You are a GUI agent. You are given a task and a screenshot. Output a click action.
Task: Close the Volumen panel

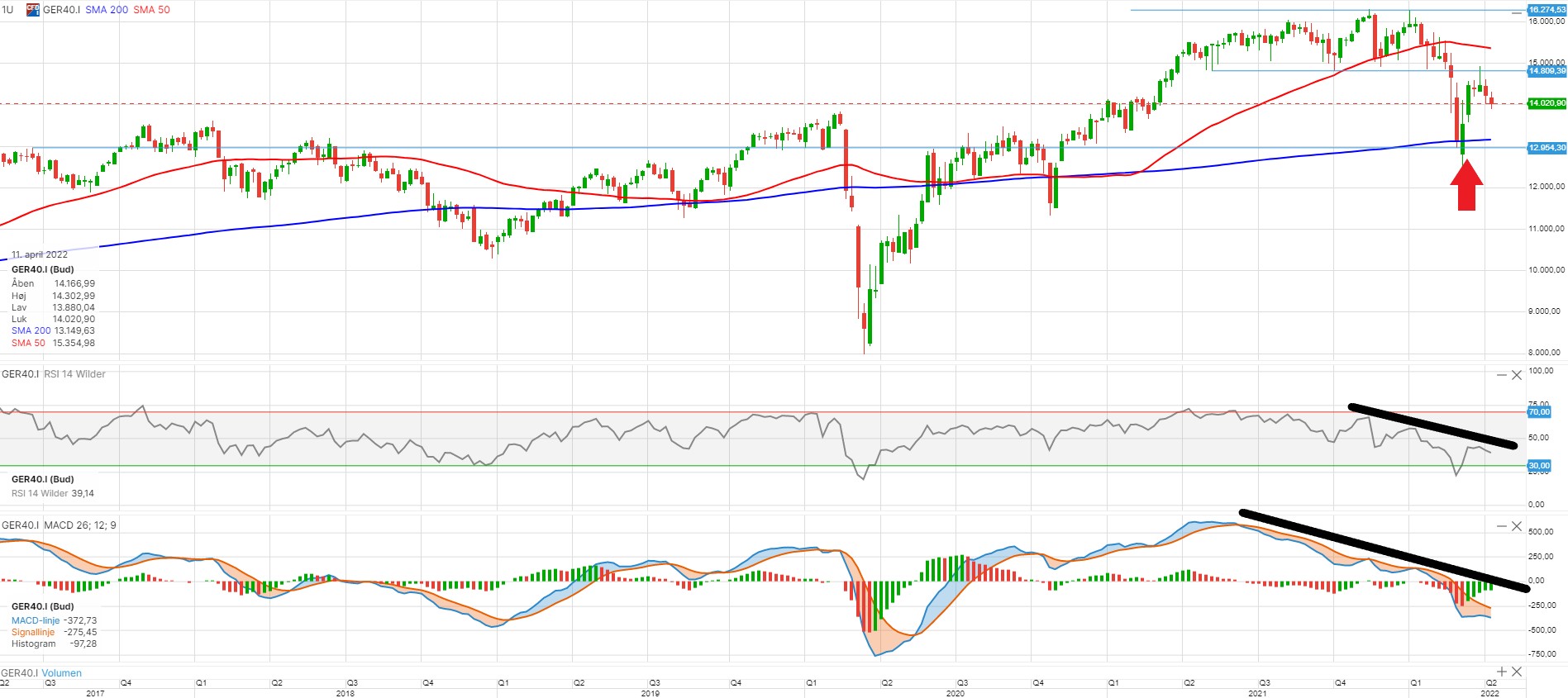tap(1517, 672)
